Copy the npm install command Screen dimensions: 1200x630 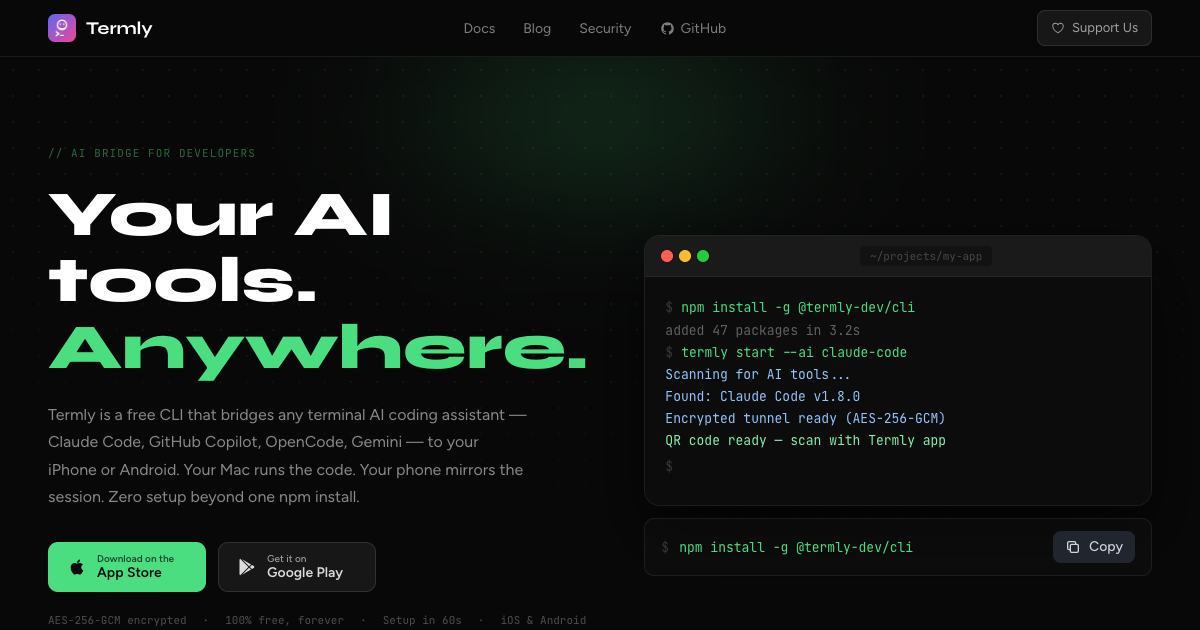[x=1094, y=547]
